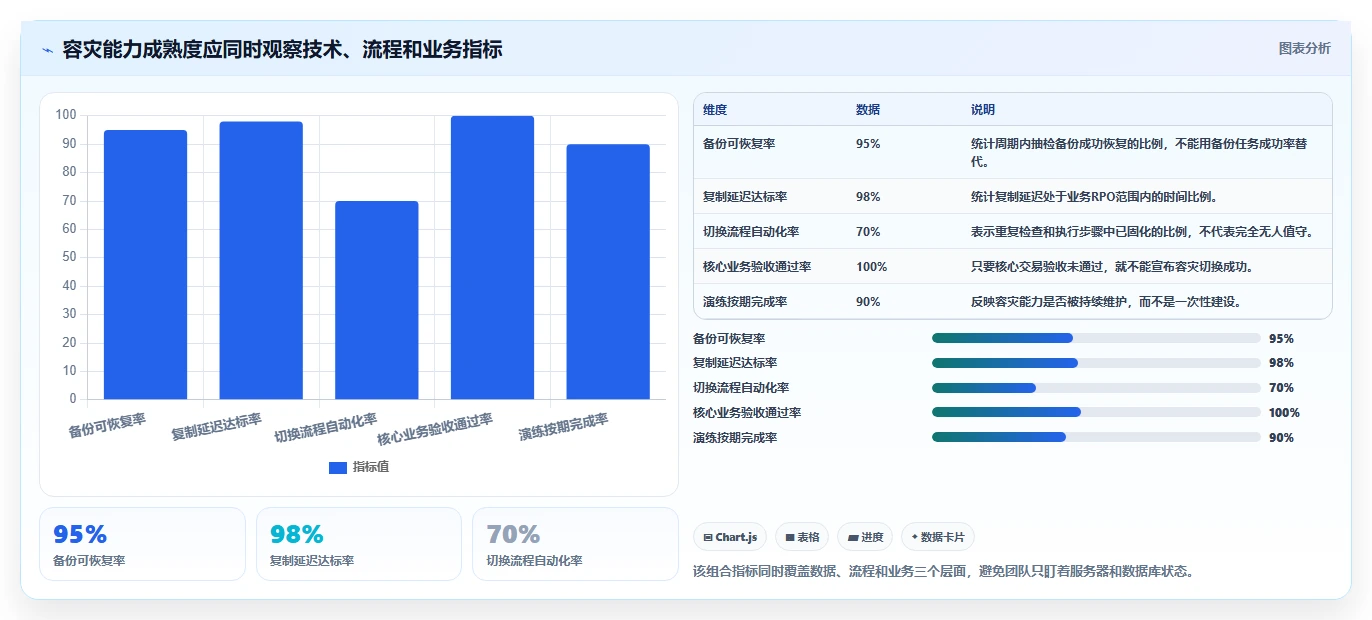
Task: Select the 数据卡片 tag label
Action: (x=943, y=537)
